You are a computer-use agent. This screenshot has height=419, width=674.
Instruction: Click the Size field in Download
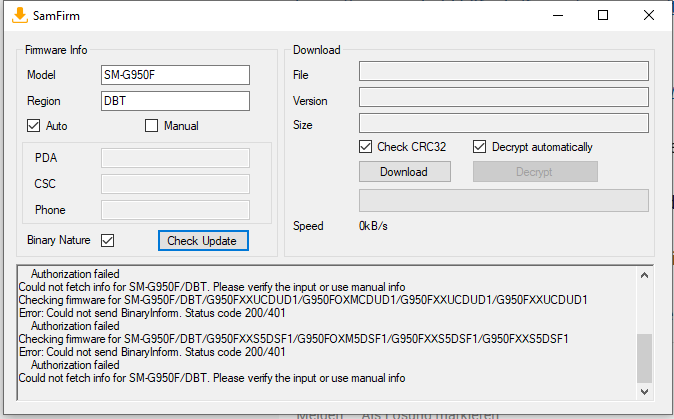tap(504, 123)
